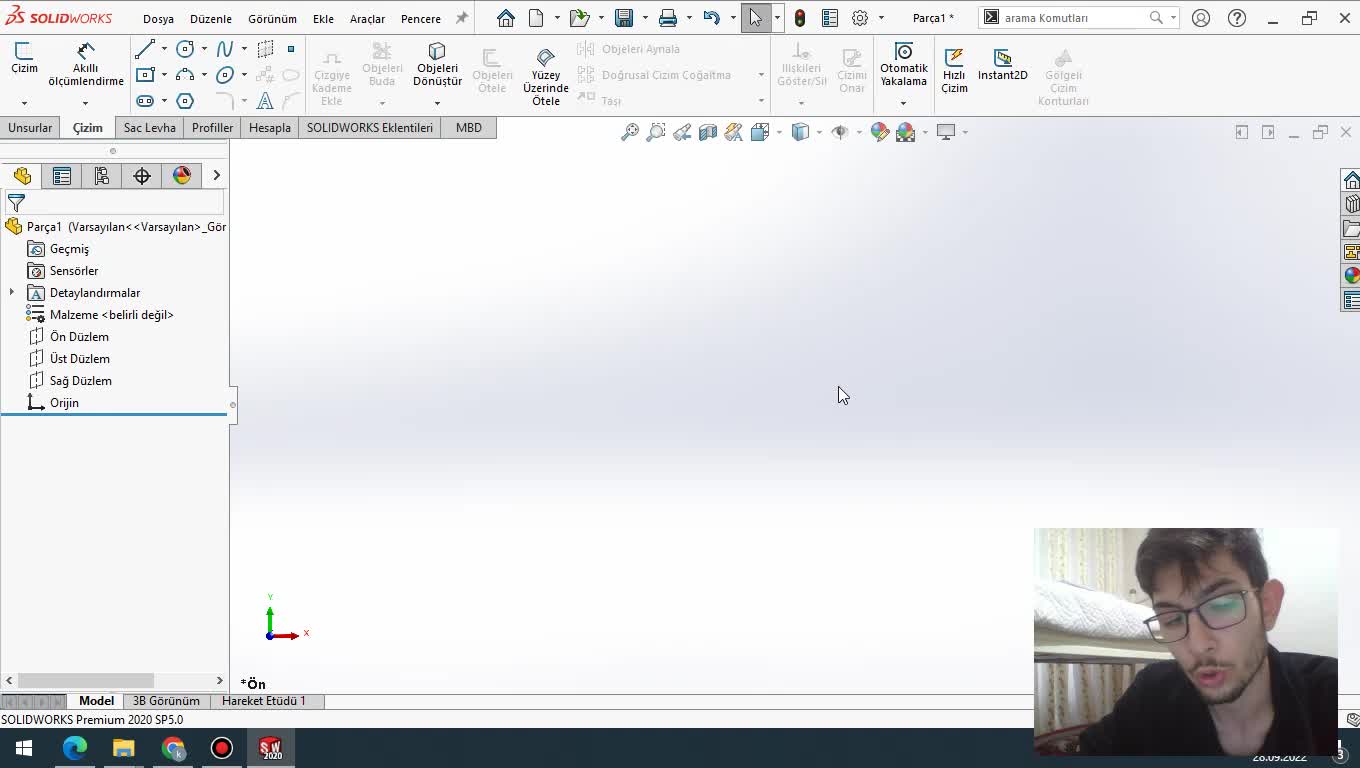Switch to the Sac Levha tab
The height and width of the screenshot is (768, 1360).
(x=149, y=128)
